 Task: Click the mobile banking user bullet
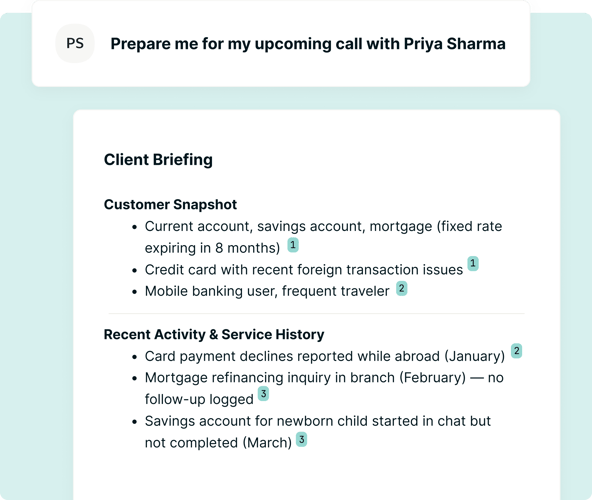point(267,291)
